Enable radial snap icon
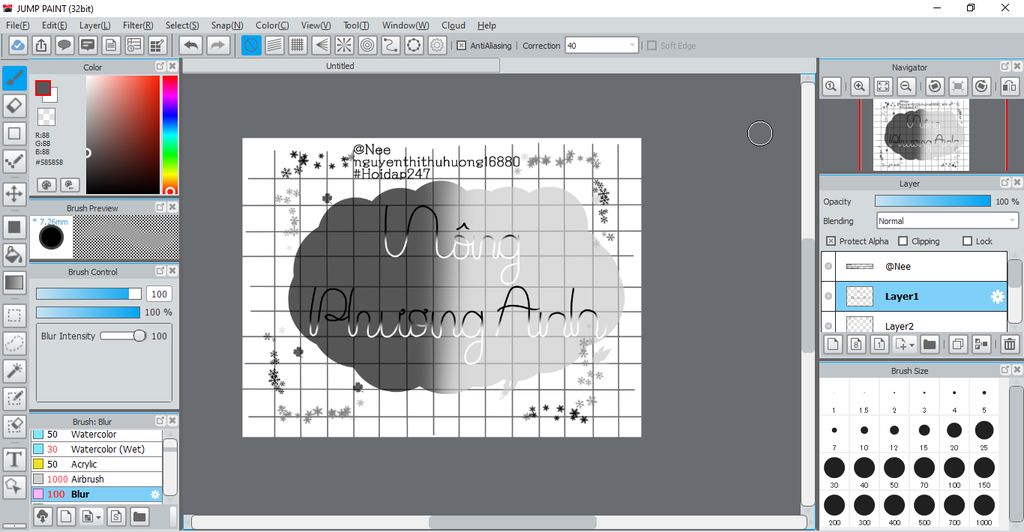 pos(344,45)
